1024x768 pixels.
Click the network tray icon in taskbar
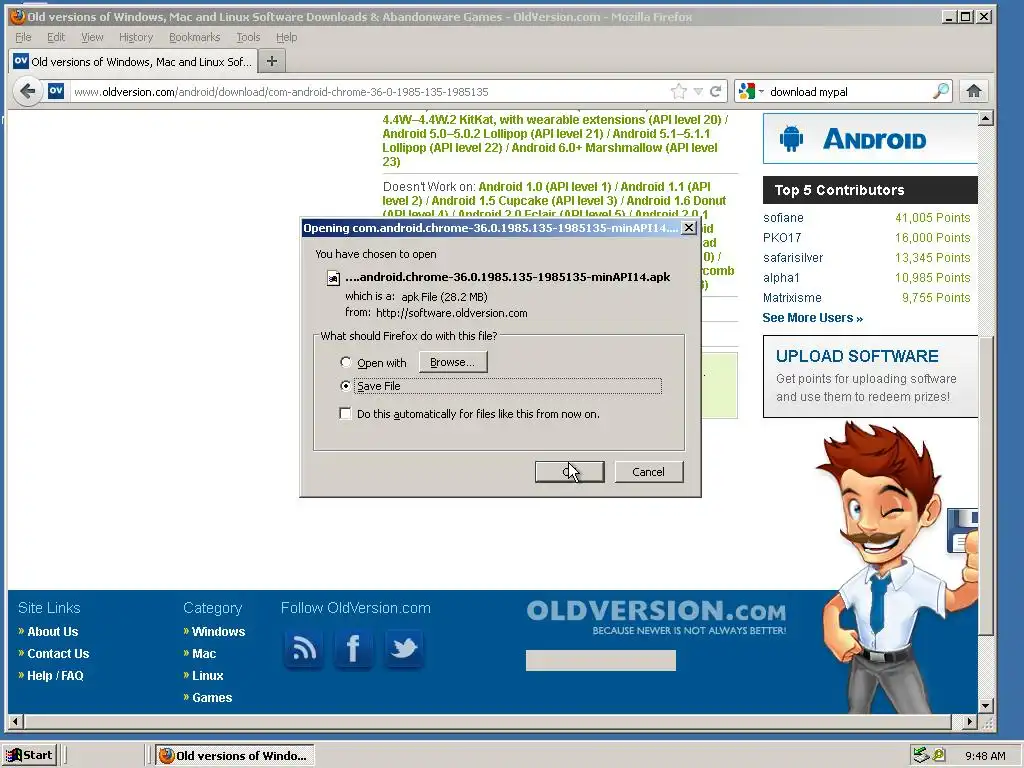pos(921,755)
